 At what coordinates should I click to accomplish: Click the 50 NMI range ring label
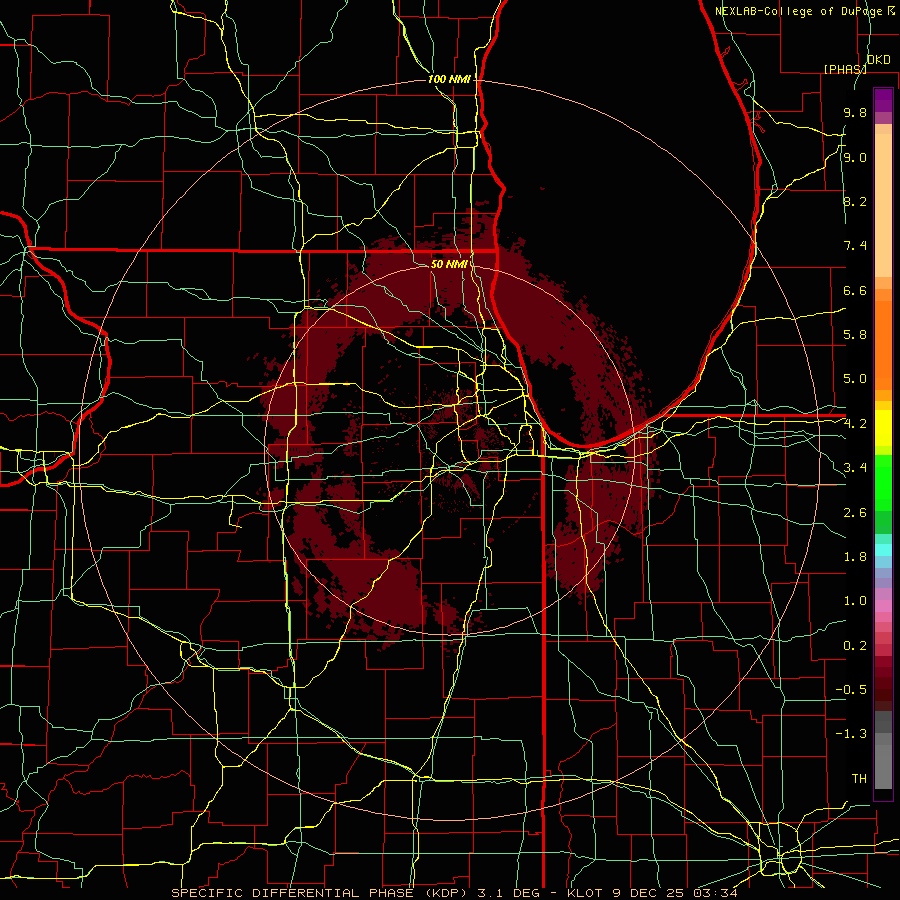coord(449,264)
